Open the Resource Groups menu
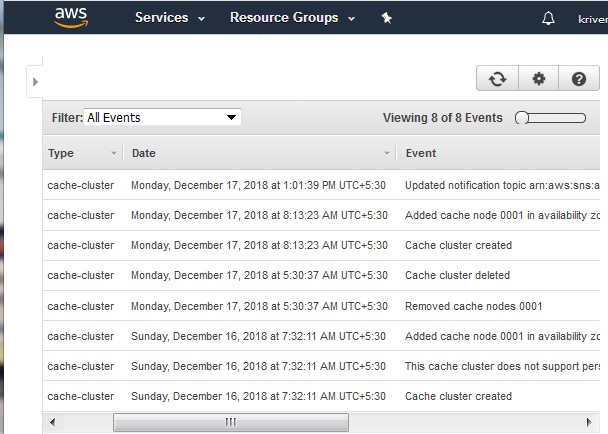The image size is (608, 434). 292,18
